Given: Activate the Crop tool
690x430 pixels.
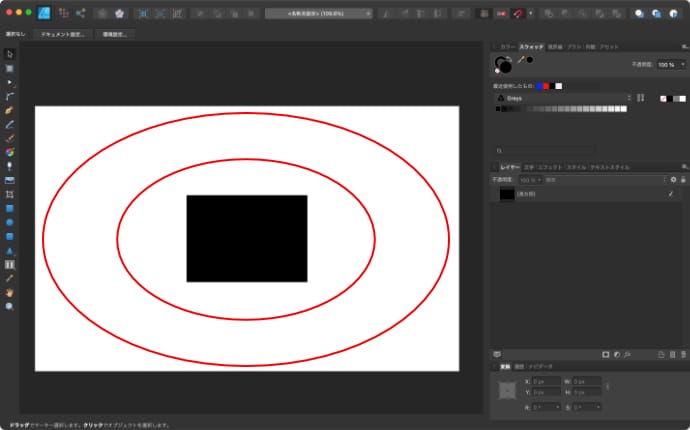Looking at the screenshot, I should click(x=10, y=194).
